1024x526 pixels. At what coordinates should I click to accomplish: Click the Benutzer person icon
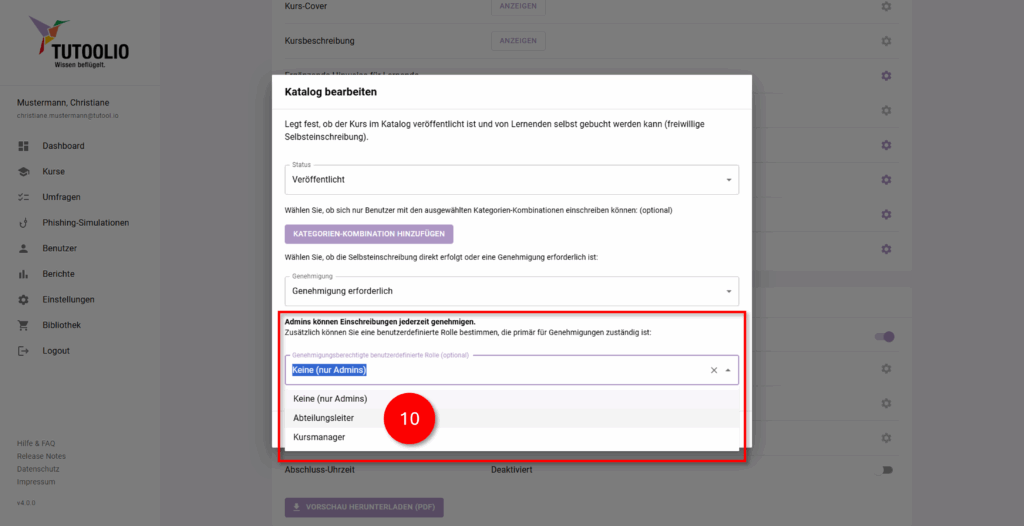23,248
